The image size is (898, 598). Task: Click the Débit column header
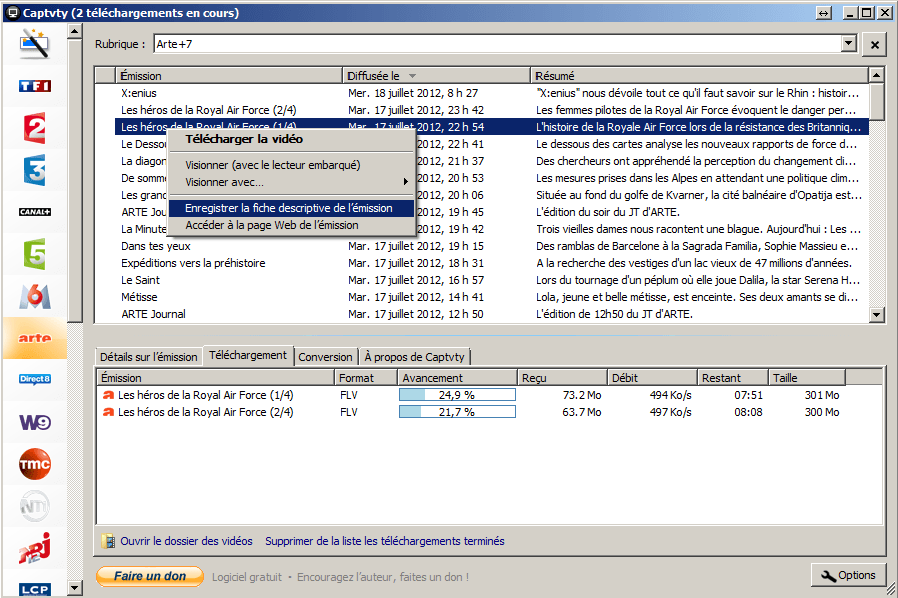(652, 378)
